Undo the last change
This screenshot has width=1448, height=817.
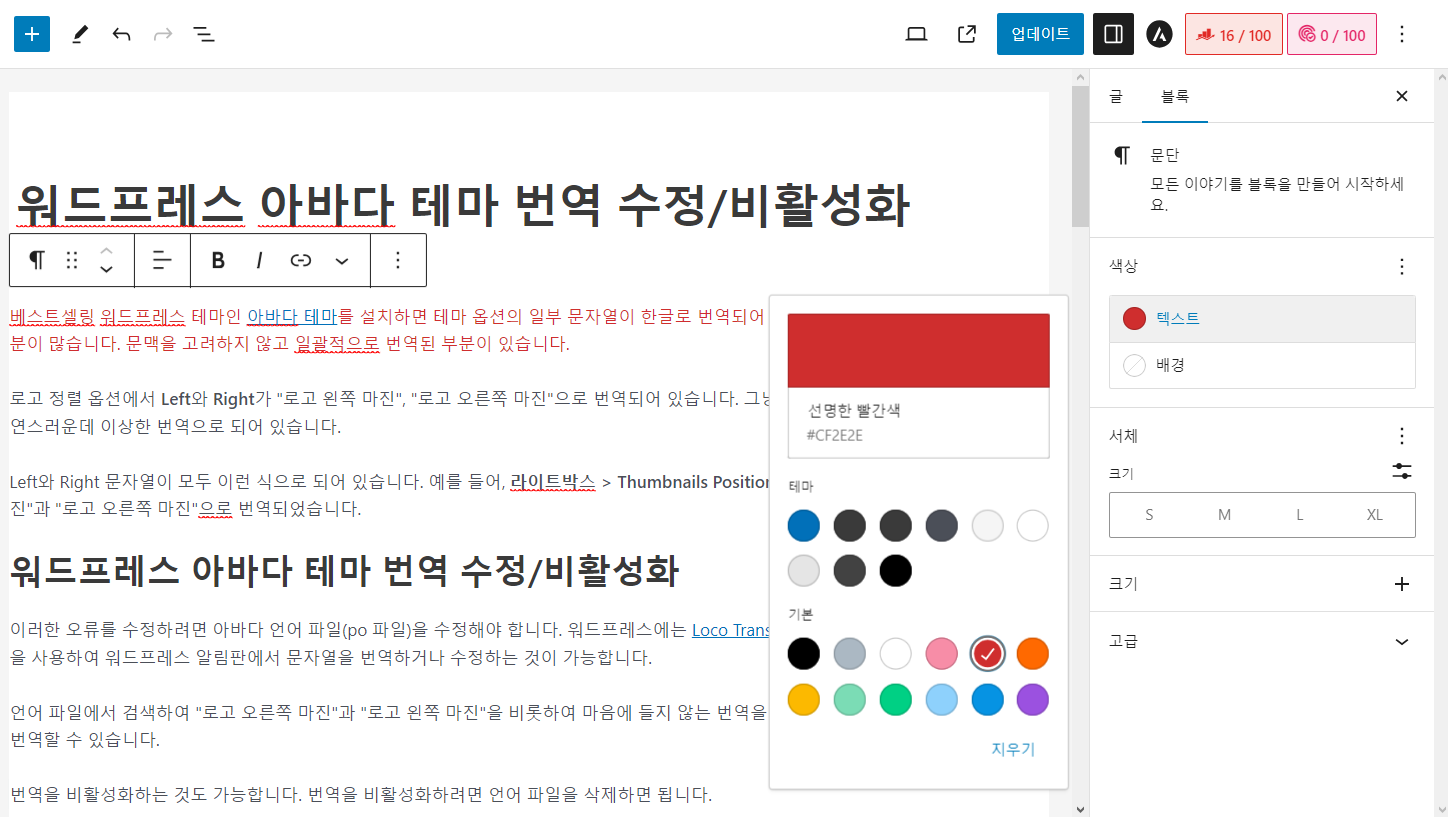[x=122, y=34]
